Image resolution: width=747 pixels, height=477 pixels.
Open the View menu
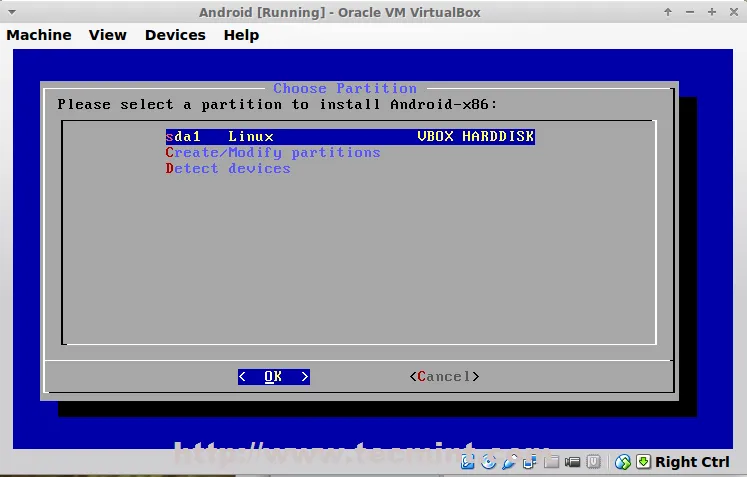click(107, 35)
